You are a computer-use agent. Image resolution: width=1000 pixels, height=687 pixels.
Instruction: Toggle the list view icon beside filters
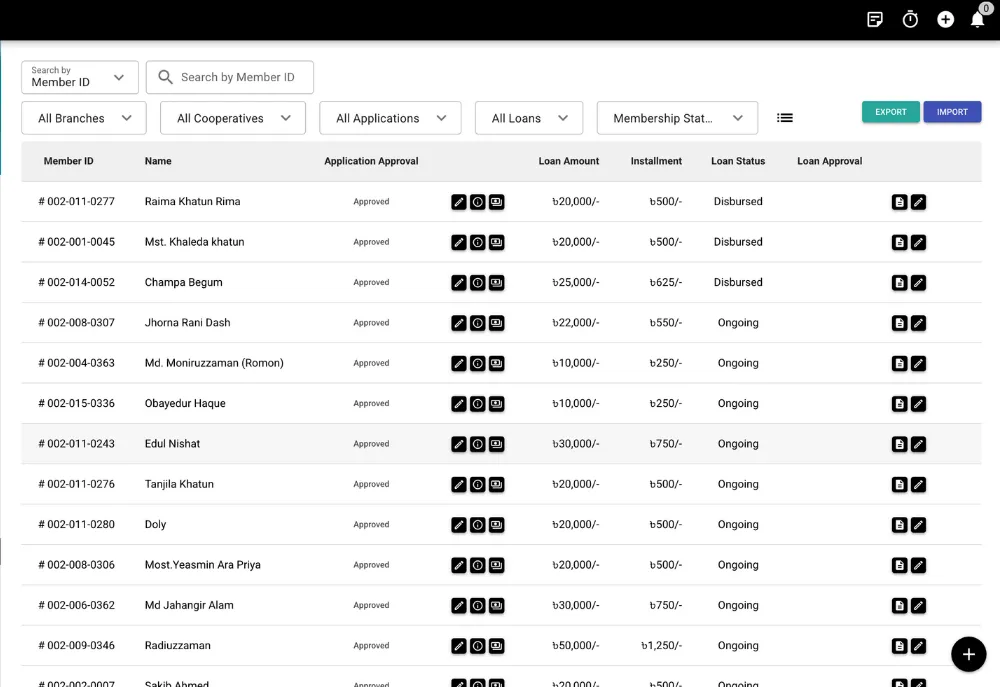click(x=784, y=118)
